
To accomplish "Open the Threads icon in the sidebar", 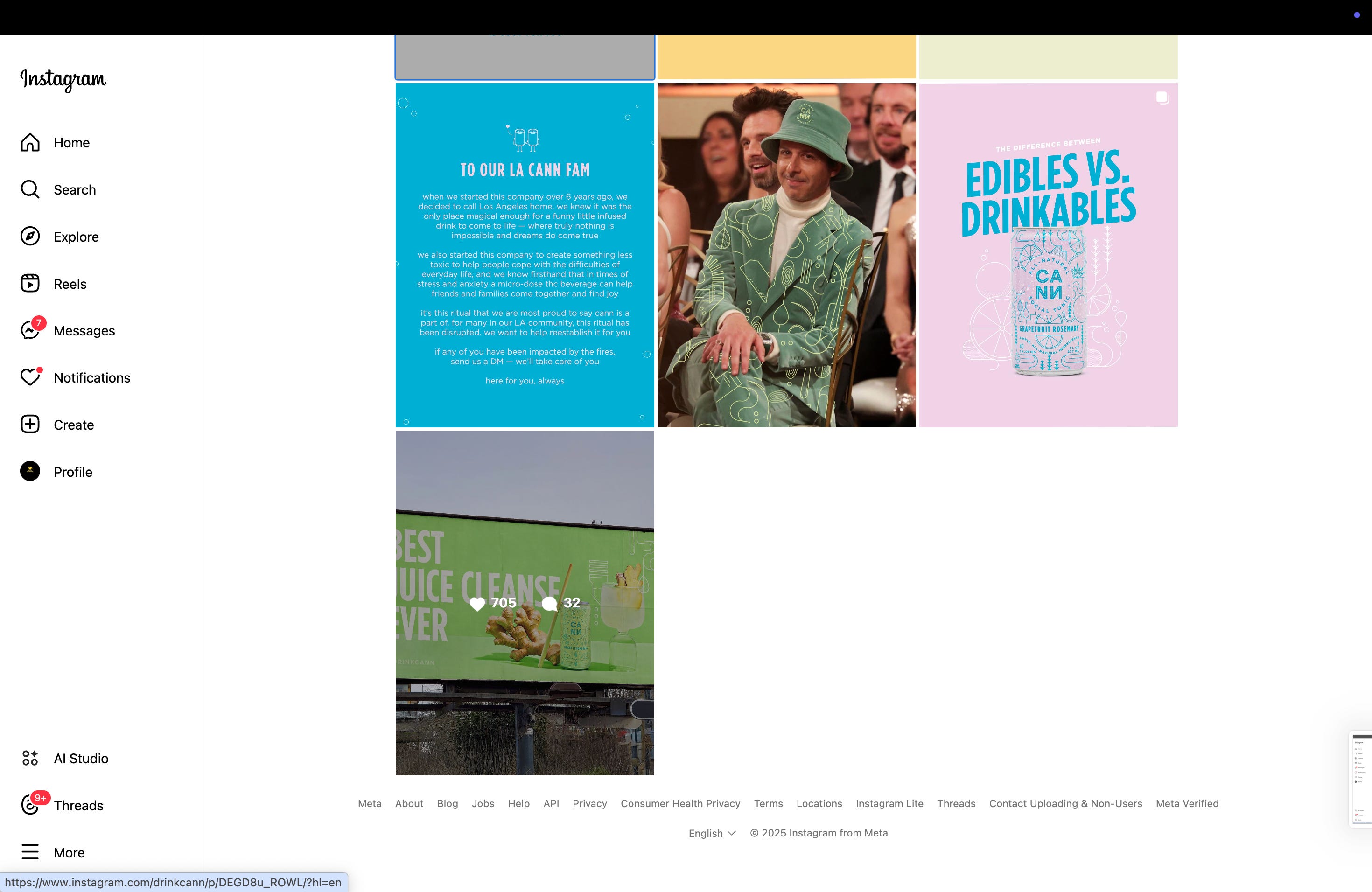I will (30, 805).
